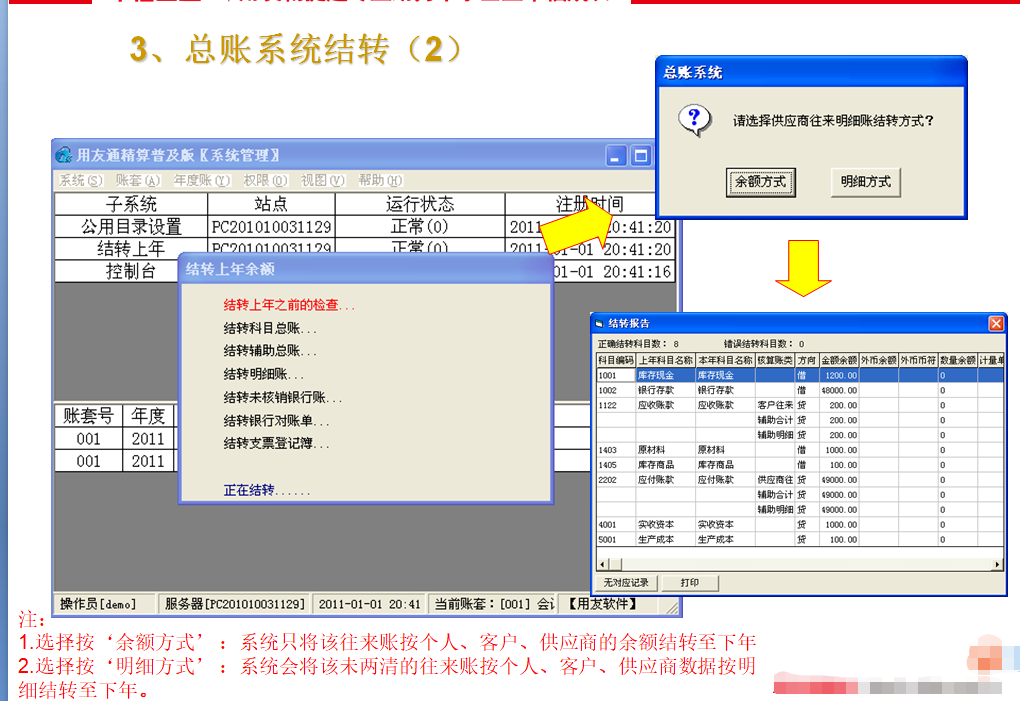Select the 子系统 column header

pyautogui.click(x=131, y=204)
